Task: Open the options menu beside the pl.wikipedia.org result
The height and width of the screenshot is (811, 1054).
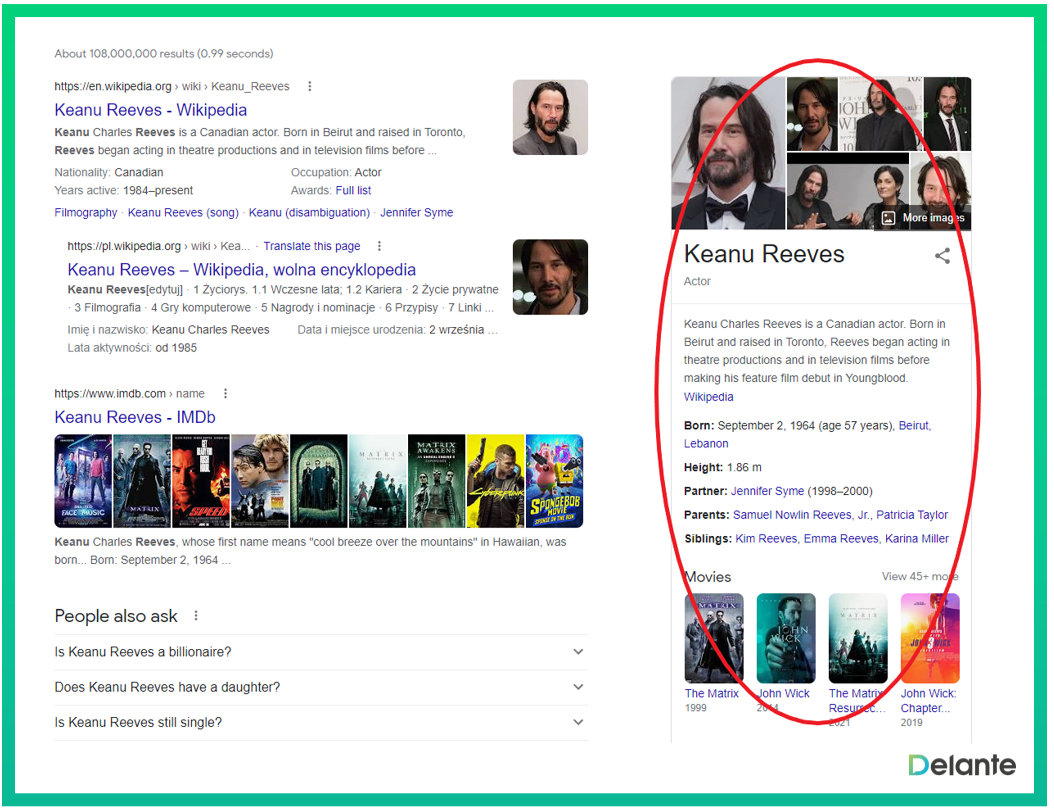Action: click(x=379, y=246)
